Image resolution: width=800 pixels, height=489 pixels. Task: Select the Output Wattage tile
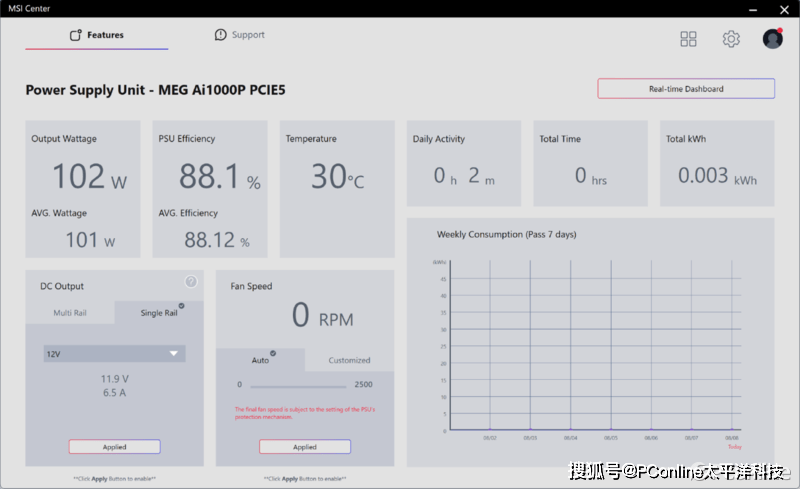[84, 189]
